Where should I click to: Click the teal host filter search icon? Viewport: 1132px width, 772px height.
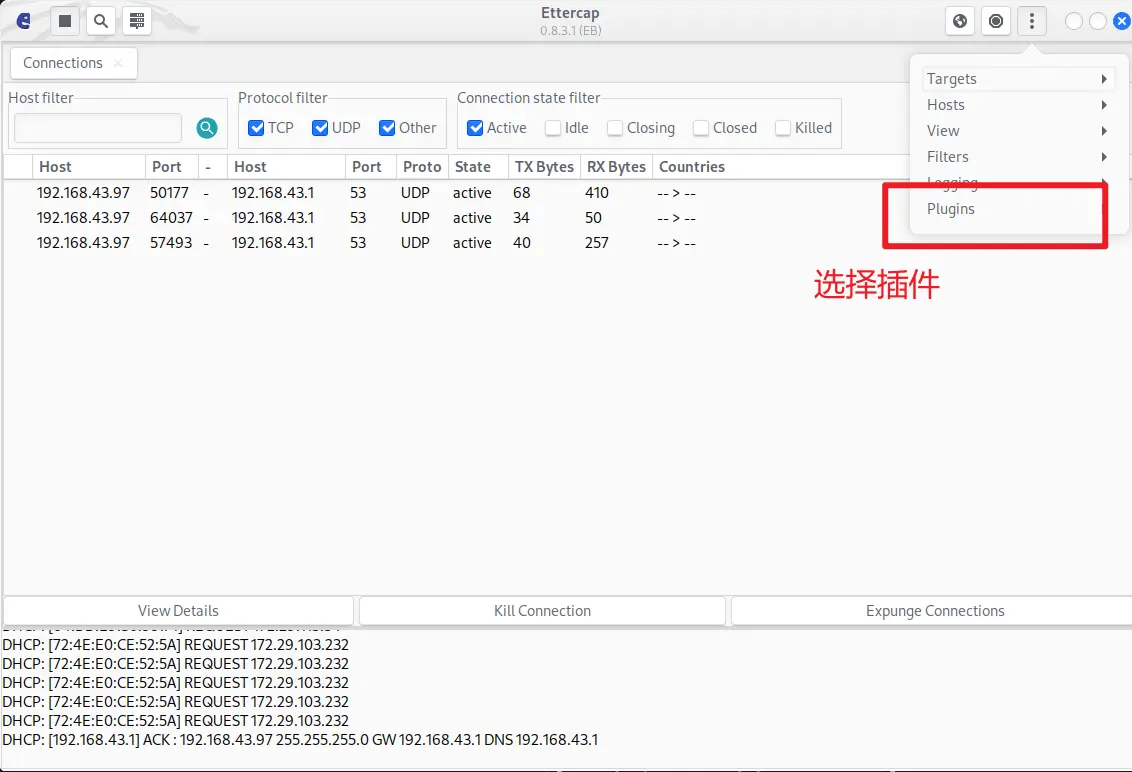point(207,128)
